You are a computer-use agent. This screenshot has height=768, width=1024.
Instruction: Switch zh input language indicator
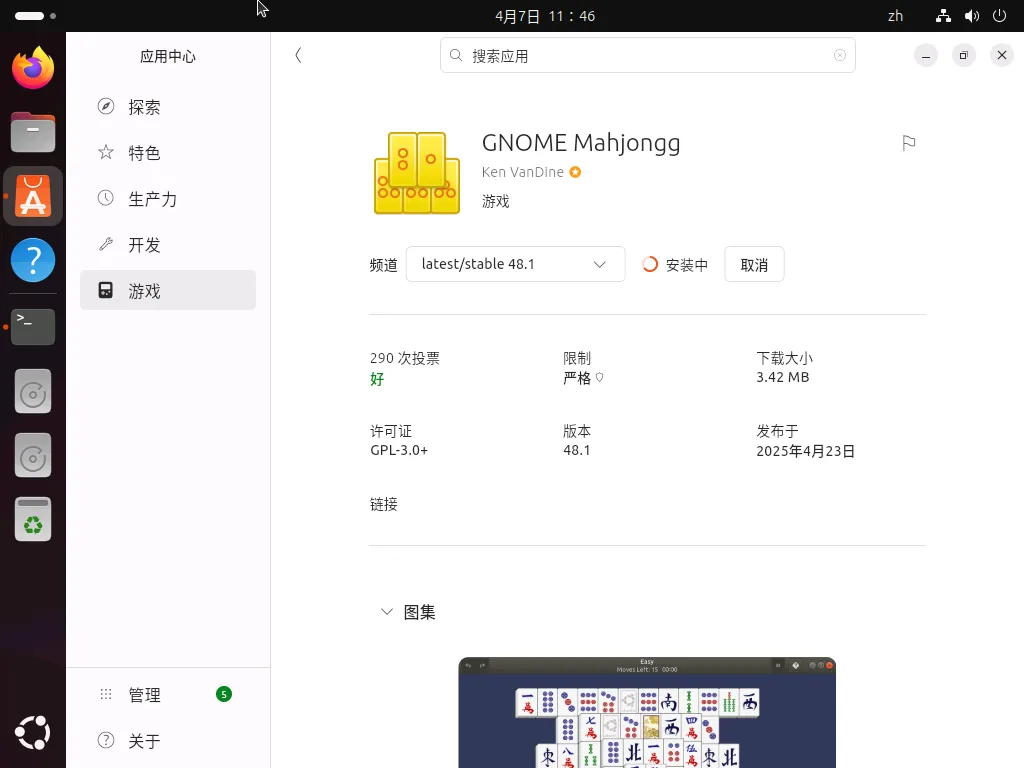tap(895, 16)
